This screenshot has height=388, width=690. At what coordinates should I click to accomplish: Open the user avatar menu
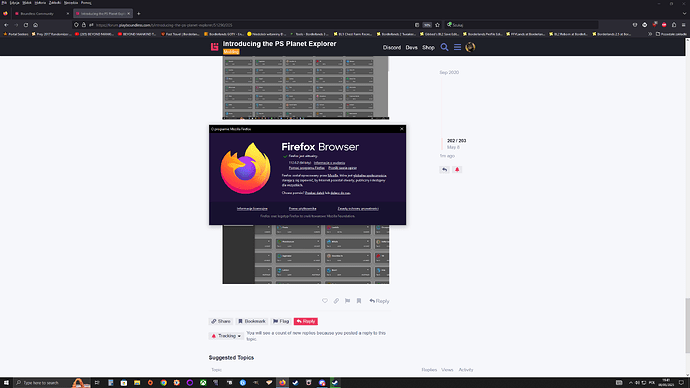(x=470, y=47)
